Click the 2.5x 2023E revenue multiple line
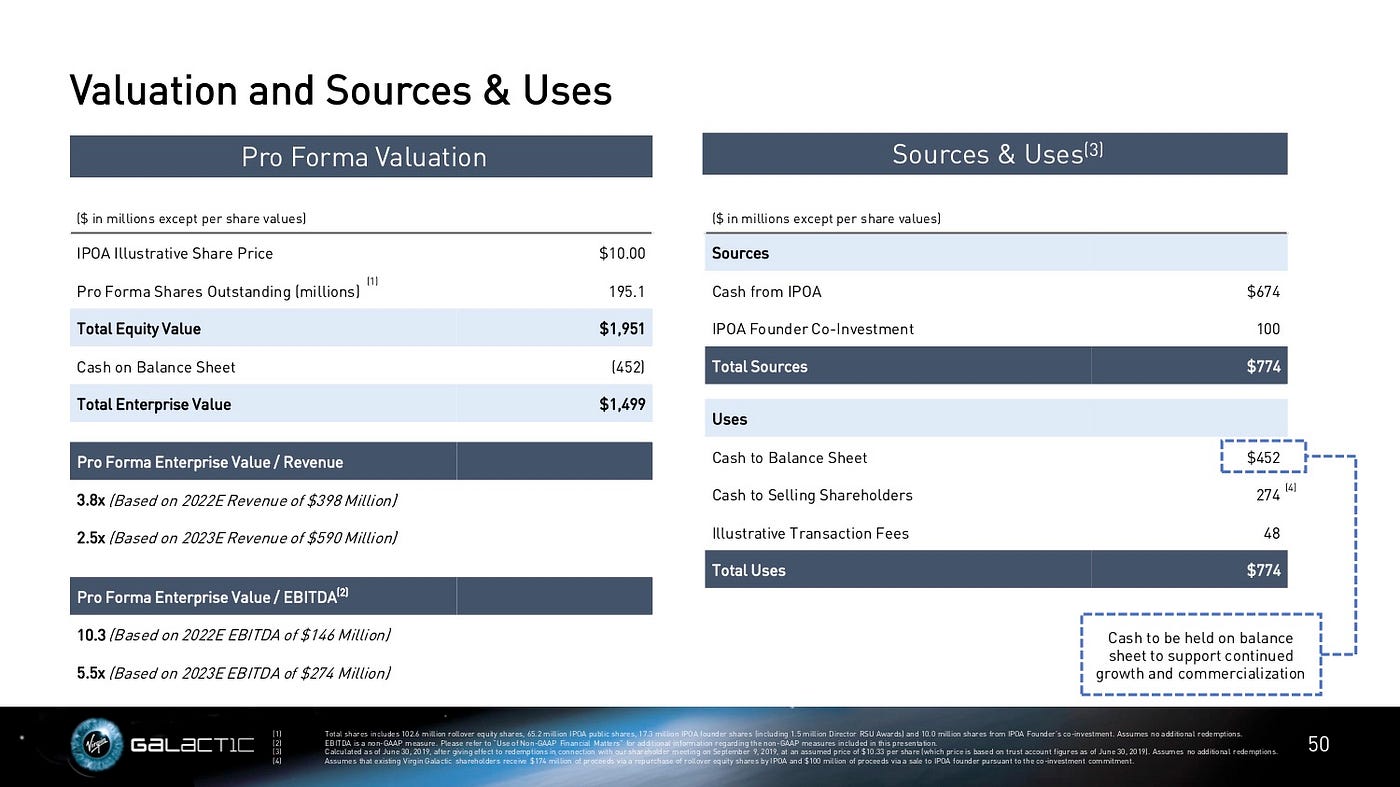Screen dimensions: 1400x787 pyautogui.click(x=237, y=538)
